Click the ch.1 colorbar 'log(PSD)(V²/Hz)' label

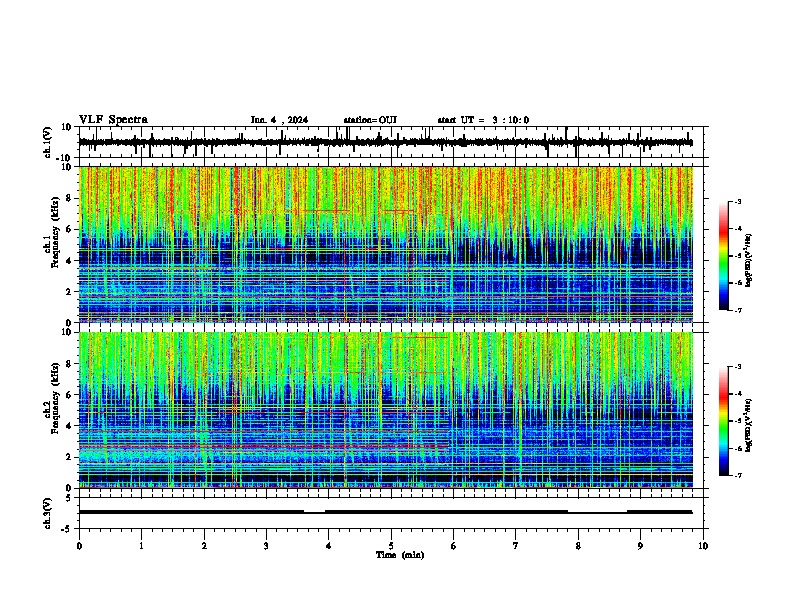(x=749, y=261)
